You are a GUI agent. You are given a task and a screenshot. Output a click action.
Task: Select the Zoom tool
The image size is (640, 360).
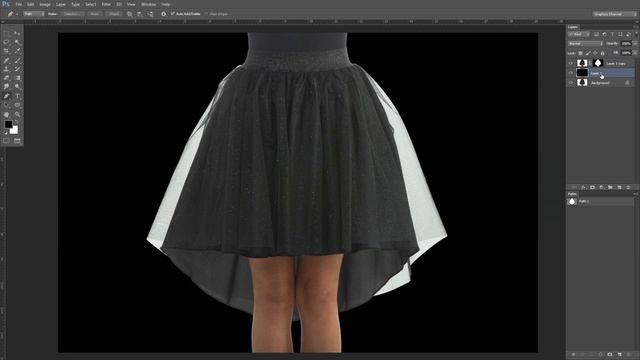tap(17, 115)
